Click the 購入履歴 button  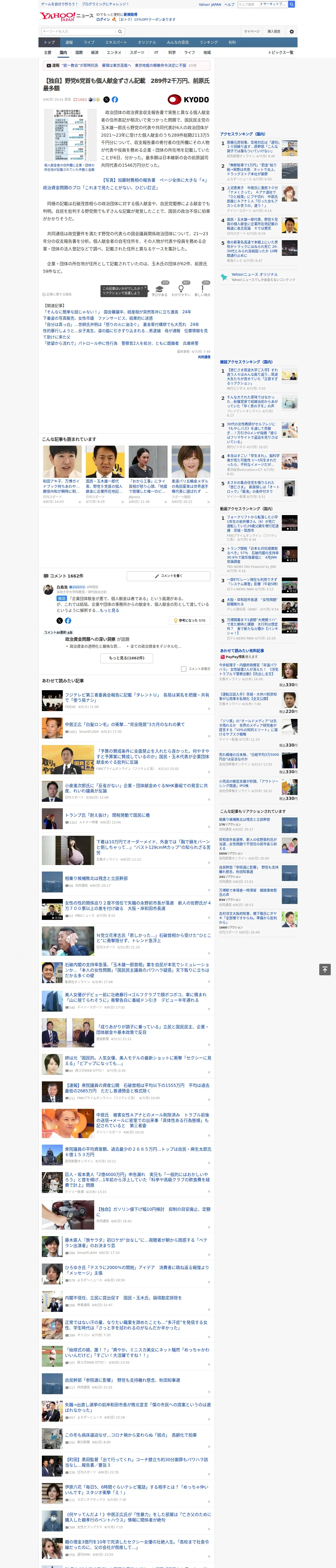click(274, 32)
